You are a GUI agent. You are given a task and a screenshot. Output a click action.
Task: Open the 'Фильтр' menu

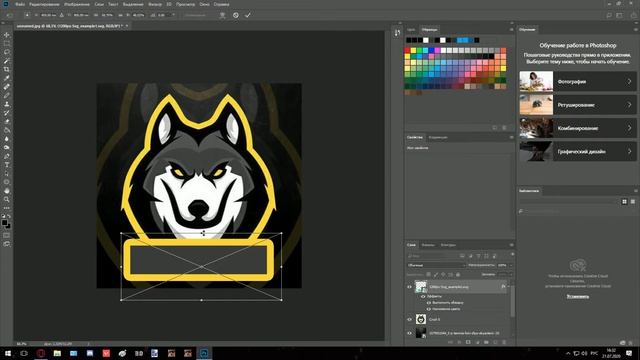(x=155, y=4)
